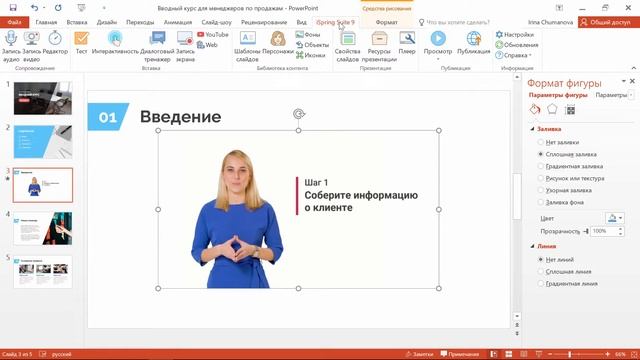Undo the last action
Viewport: 640px width, 360px height.
tap(34, 8)
